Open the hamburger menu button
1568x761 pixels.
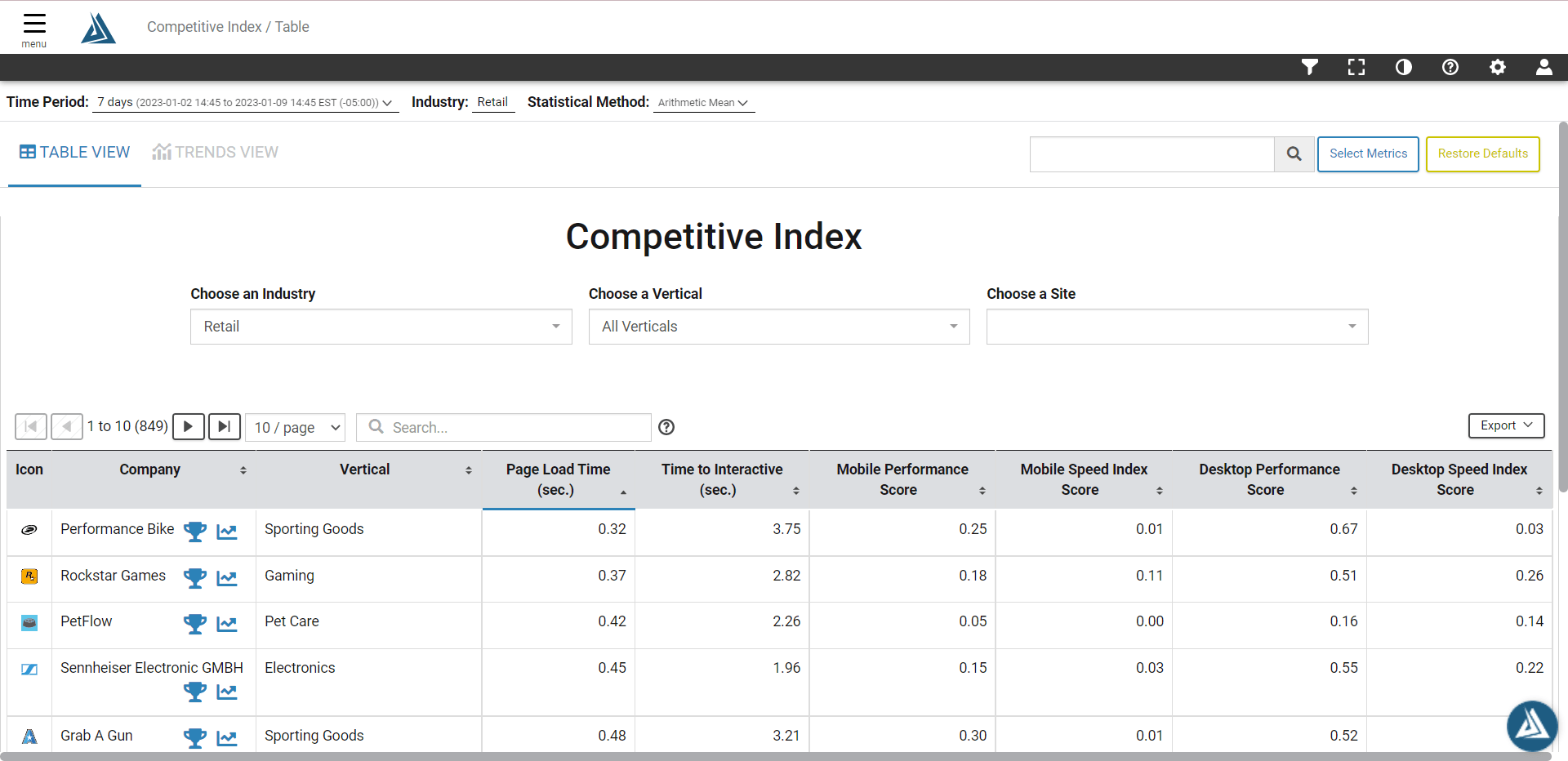[33, 24]
